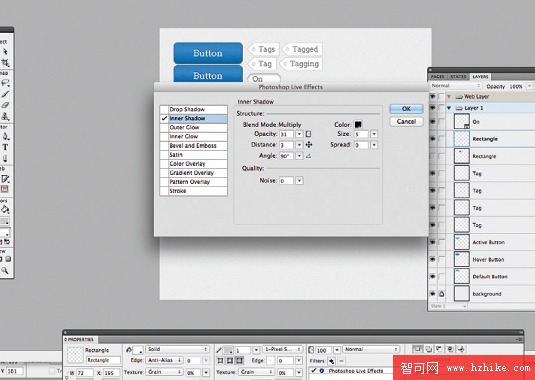Click the Angle value field
Screen dimensions: 535x380
286,156
